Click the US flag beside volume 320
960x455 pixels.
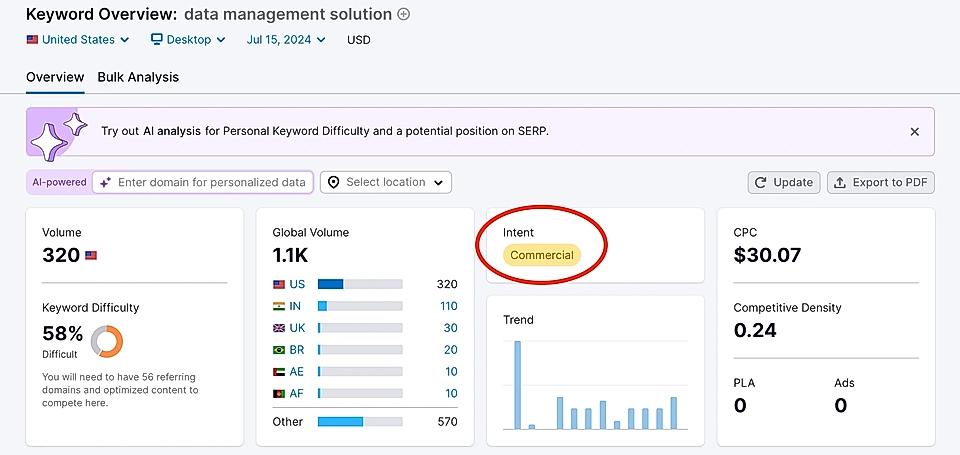91,255
